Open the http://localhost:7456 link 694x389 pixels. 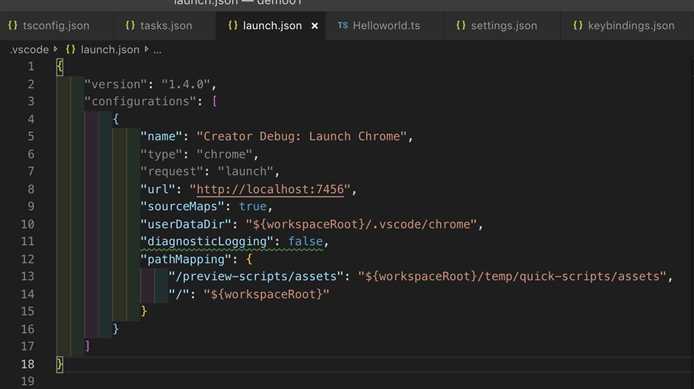tap(270, 189)
